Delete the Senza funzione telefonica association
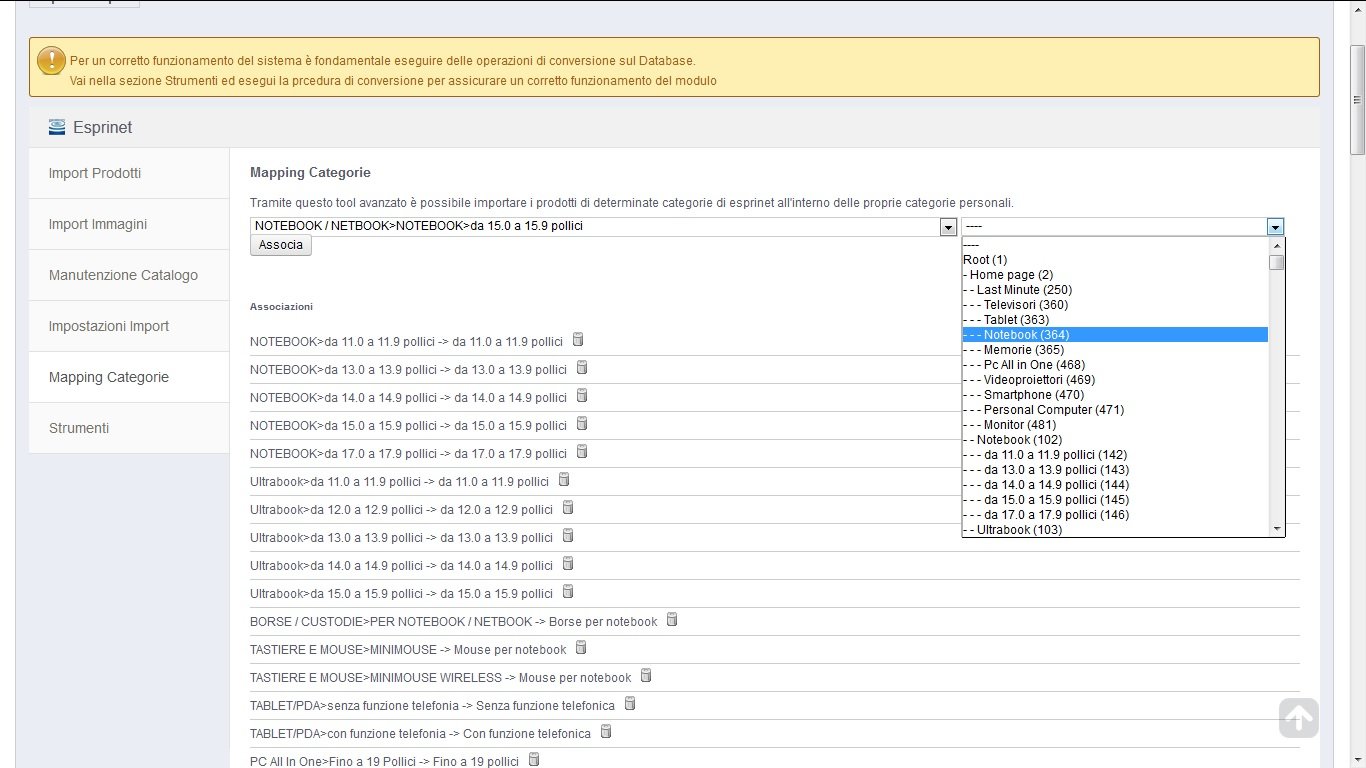This screenshot has width=1366, height=768. click(x=630, y=704)
